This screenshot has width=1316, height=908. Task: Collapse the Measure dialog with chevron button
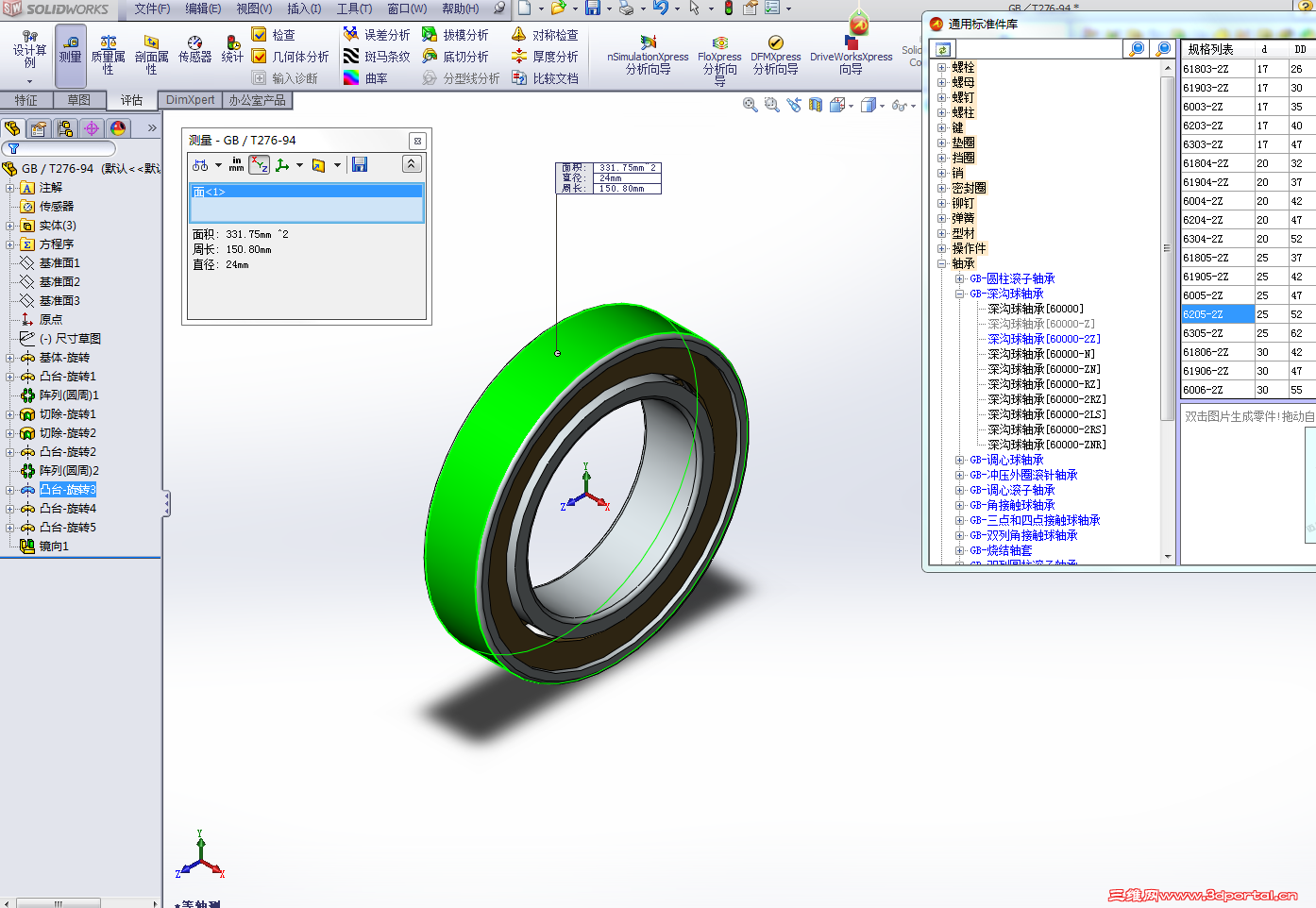[x=412, y=164]
